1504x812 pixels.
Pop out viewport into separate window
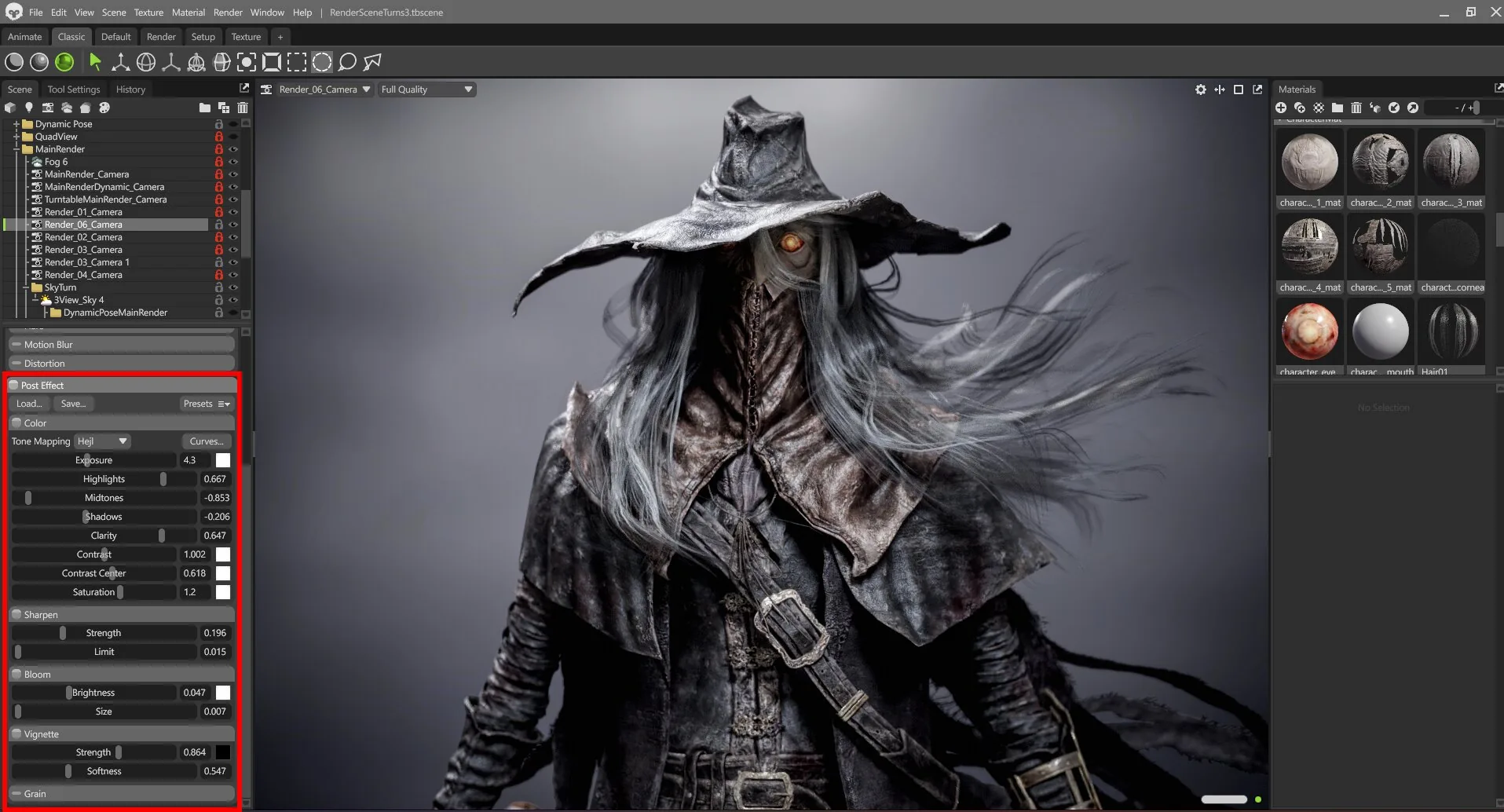(x=1257, y=90)
